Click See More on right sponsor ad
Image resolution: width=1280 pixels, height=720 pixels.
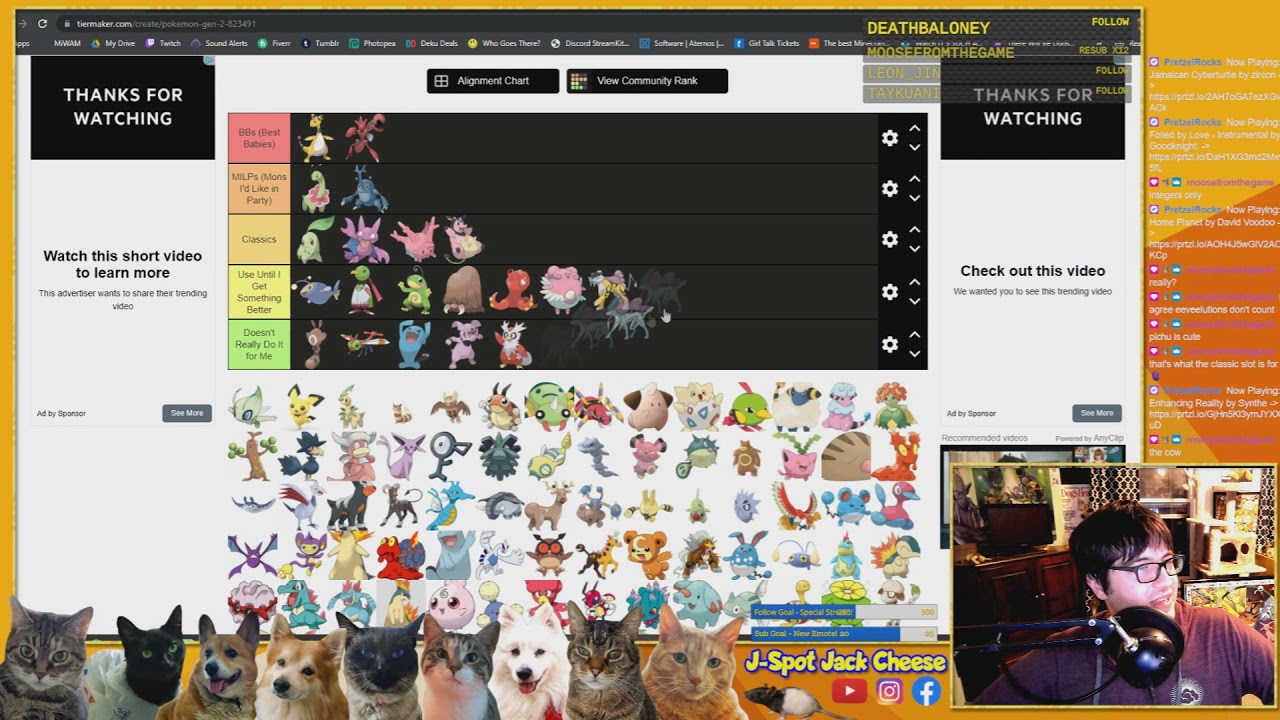coord(1097,413)
